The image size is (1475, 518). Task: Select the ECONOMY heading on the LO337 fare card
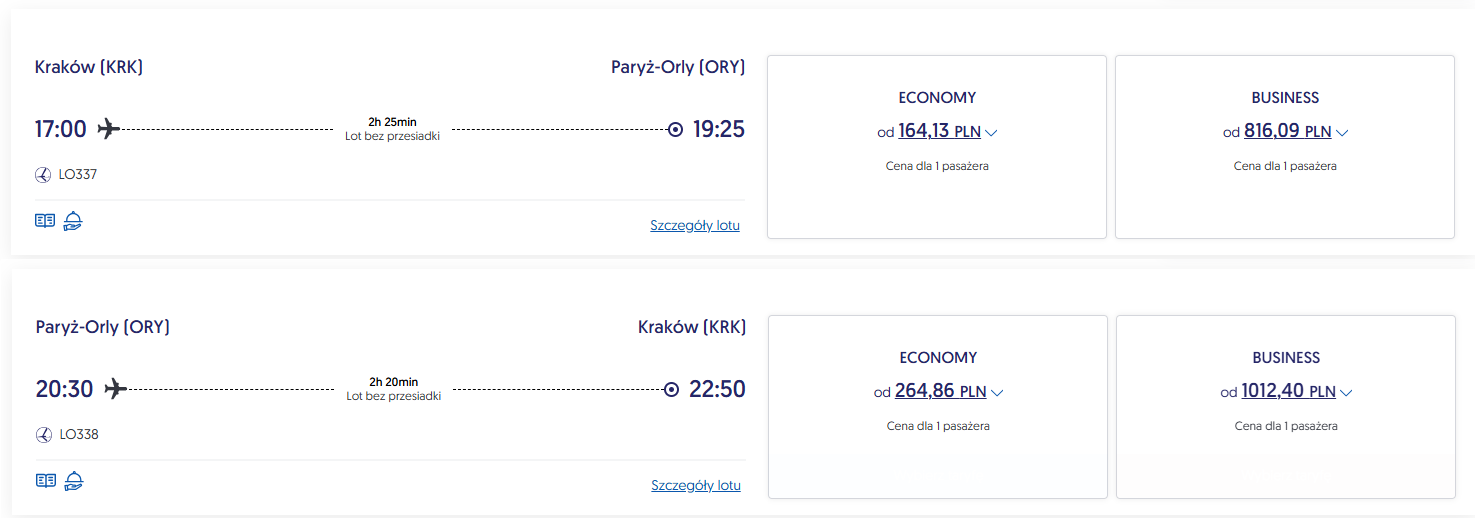937,98
